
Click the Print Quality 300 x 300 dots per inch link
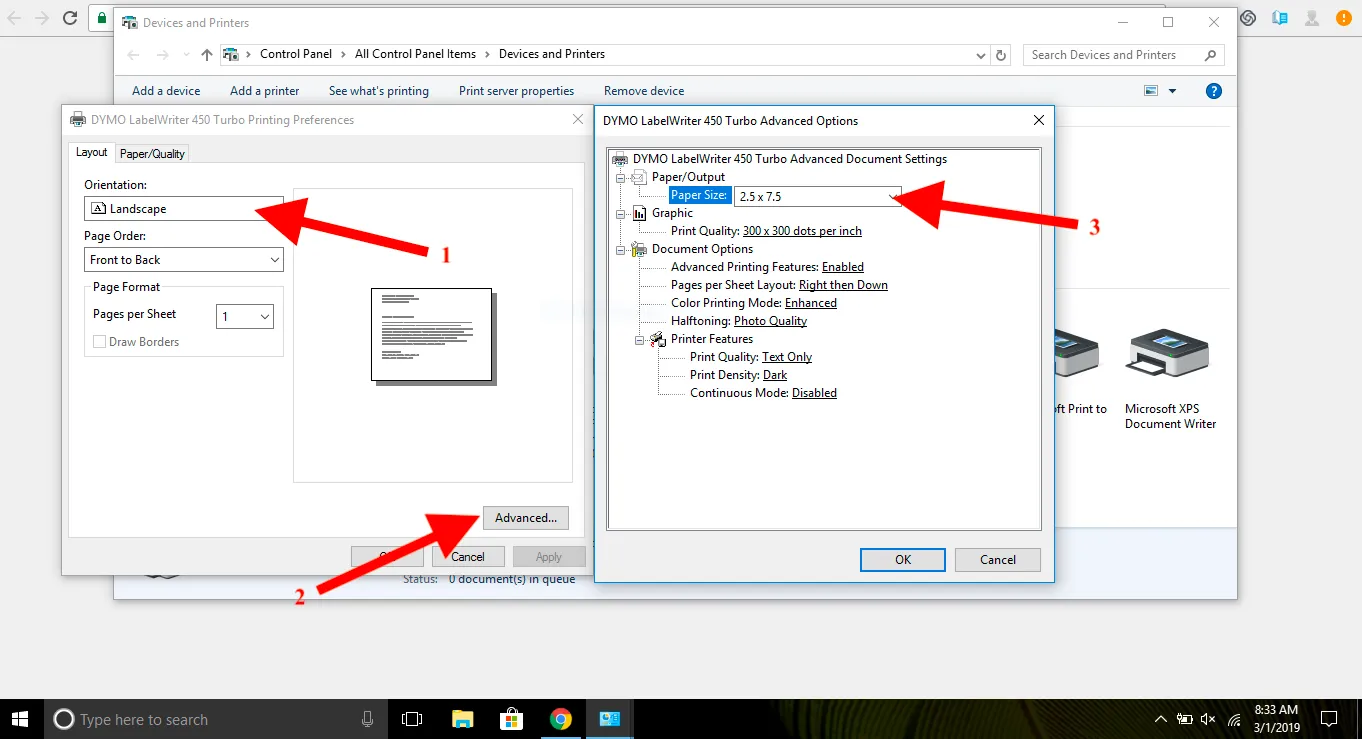coord(802,231)
